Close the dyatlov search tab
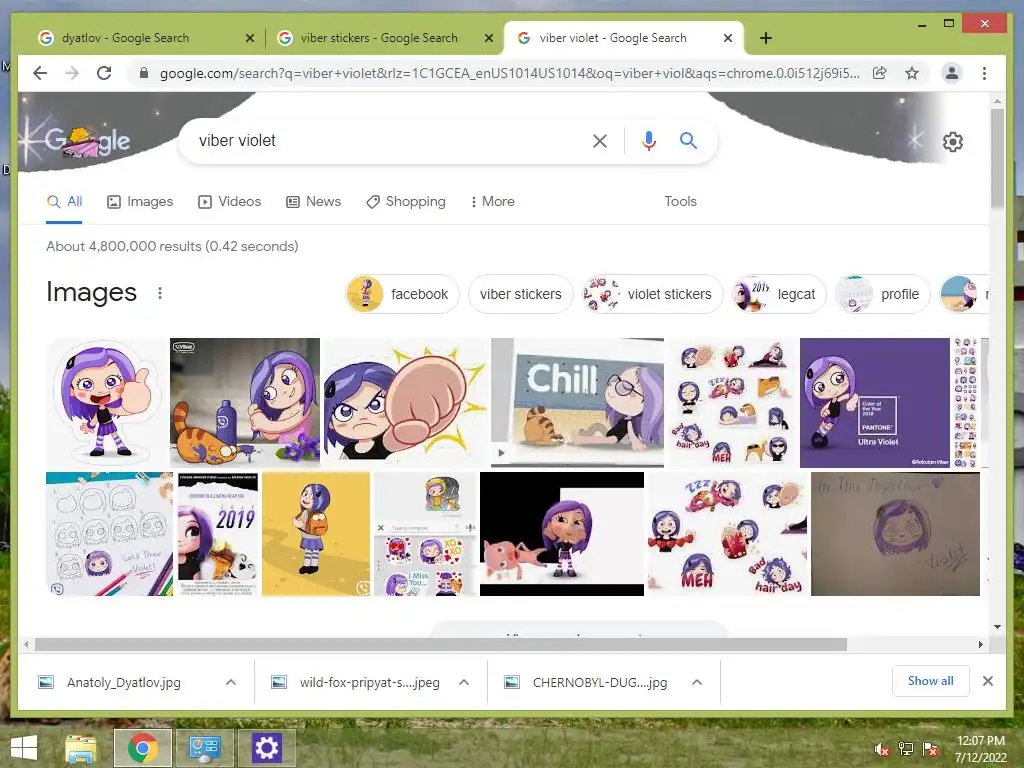 [249, 38]
